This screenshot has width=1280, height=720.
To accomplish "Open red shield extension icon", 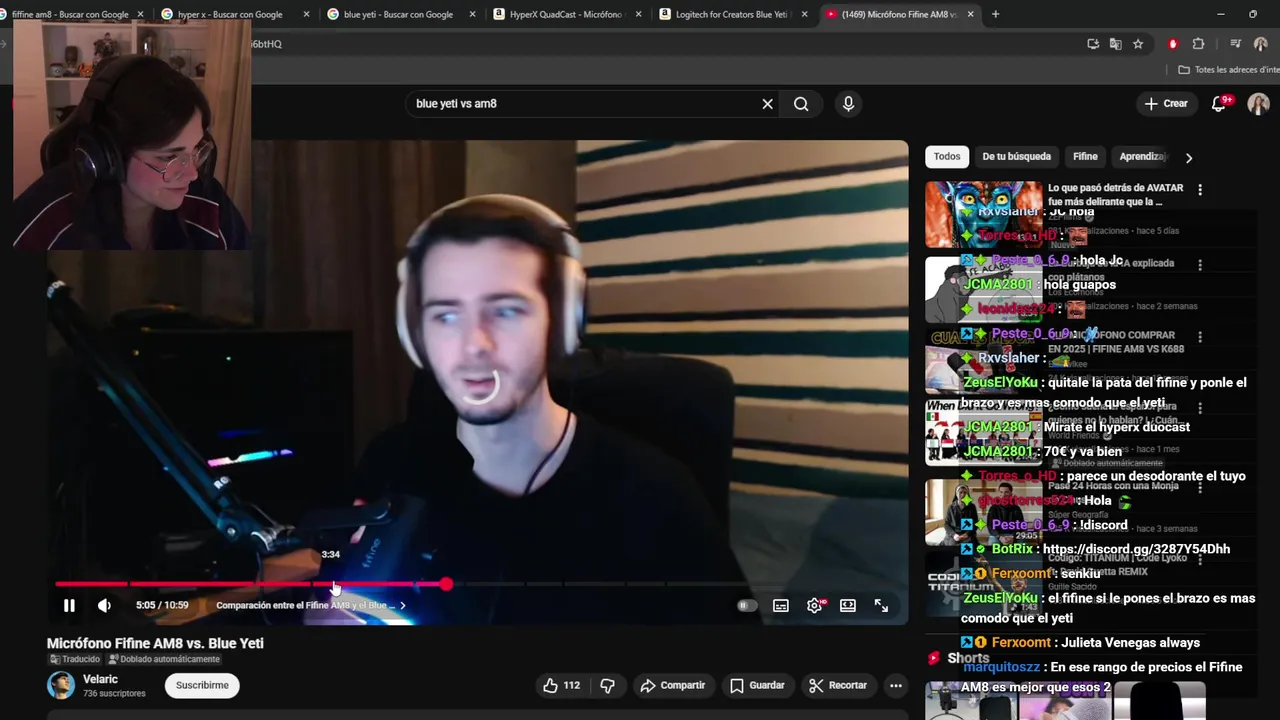I will click(1173, 44).
